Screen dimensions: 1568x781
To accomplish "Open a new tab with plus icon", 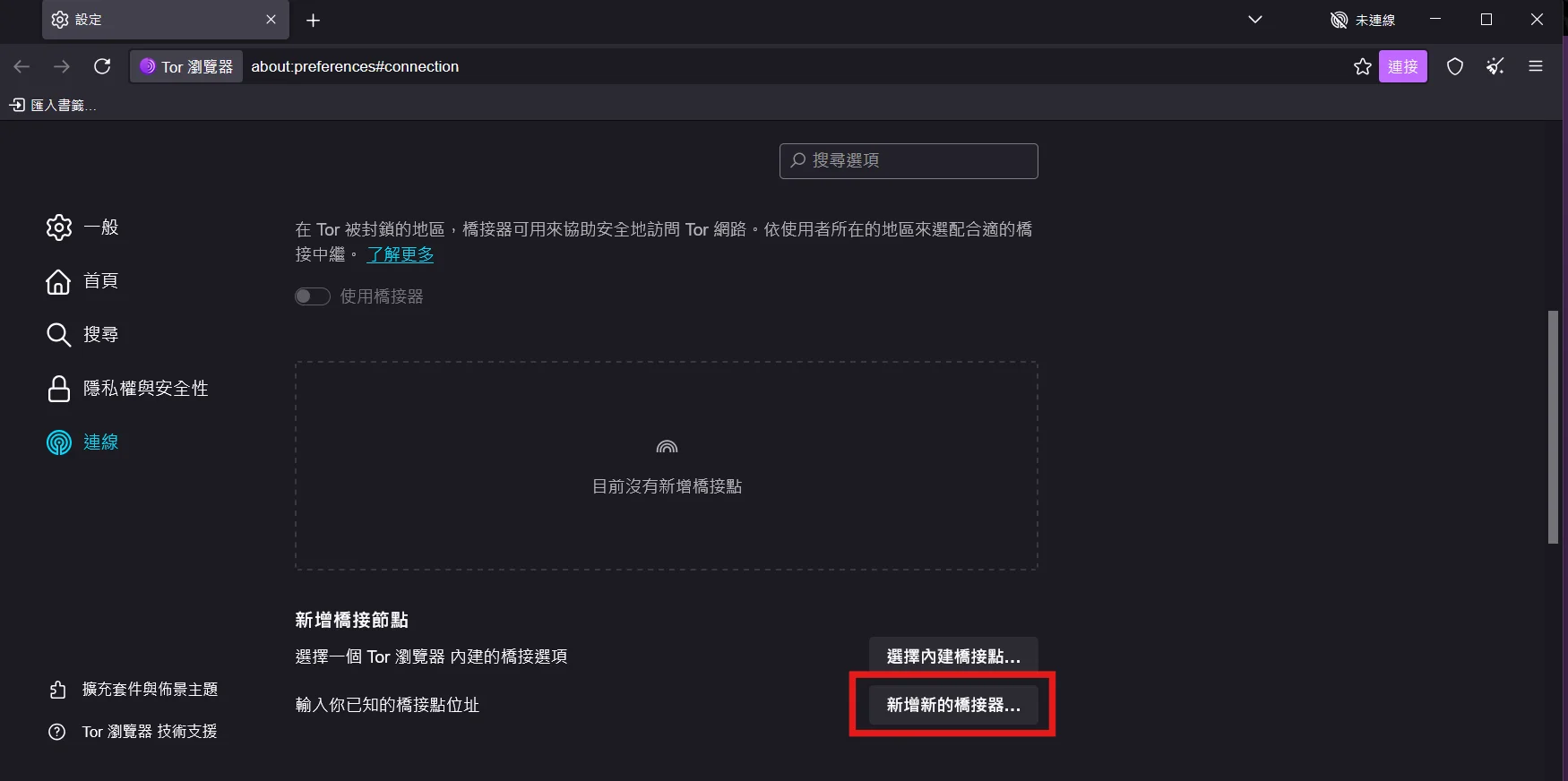I will 313,20.
